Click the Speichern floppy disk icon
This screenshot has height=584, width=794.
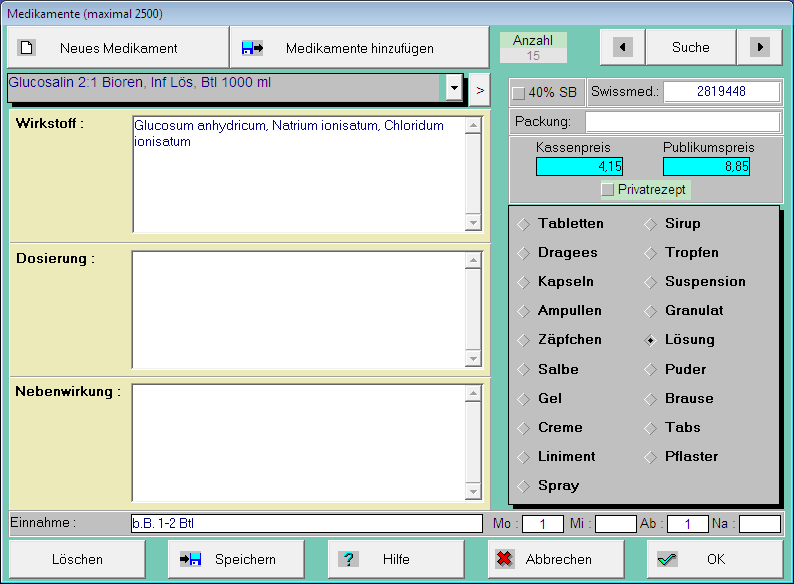point(190,560)
